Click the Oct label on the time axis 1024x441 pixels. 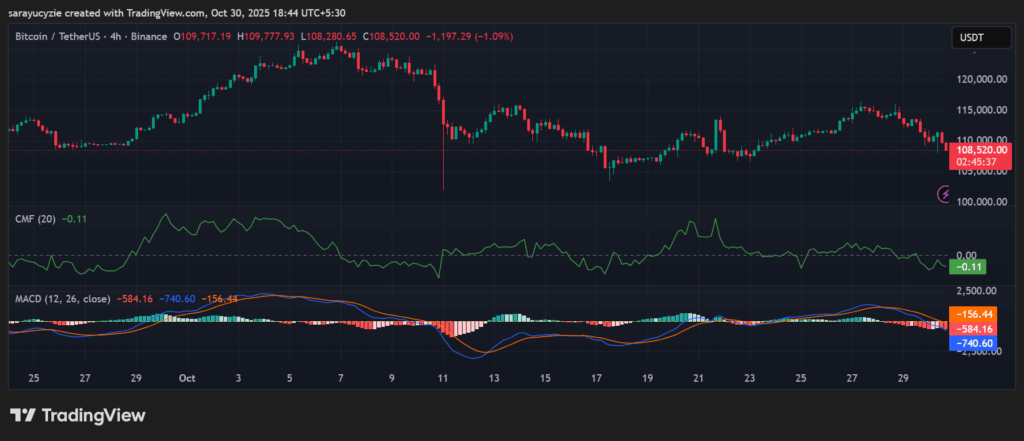pos(186,379)
